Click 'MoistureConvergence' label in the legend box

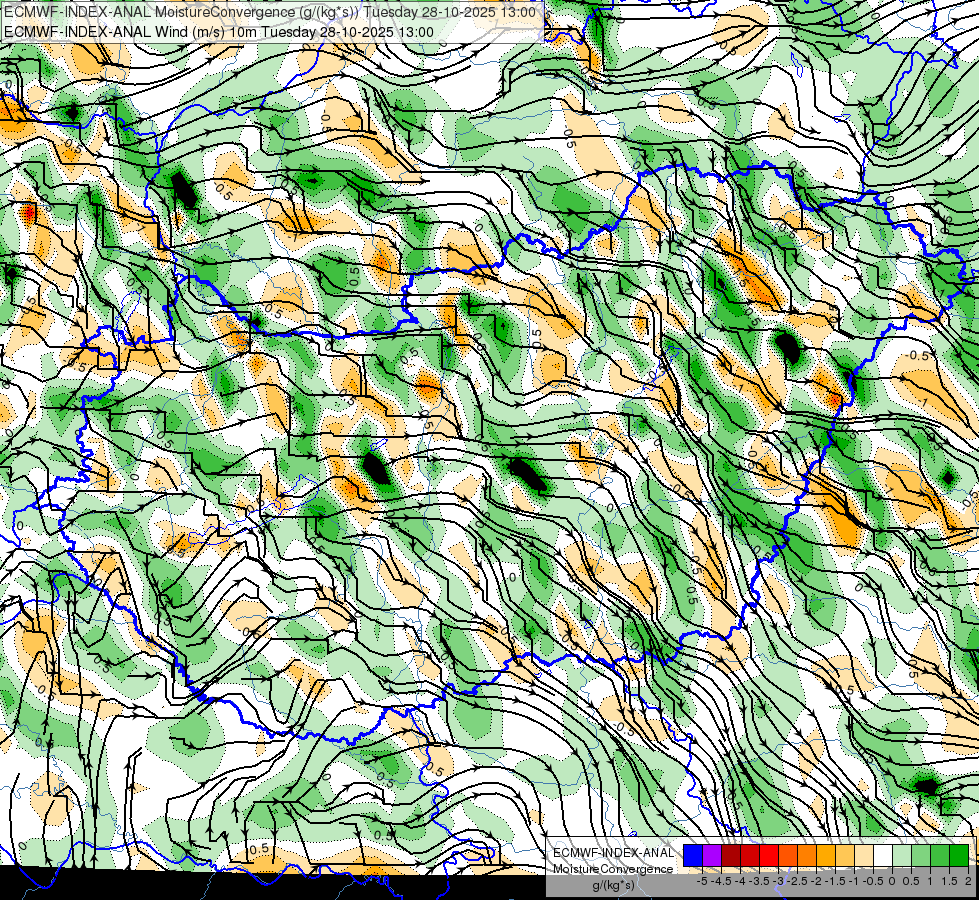pos(613,869)
